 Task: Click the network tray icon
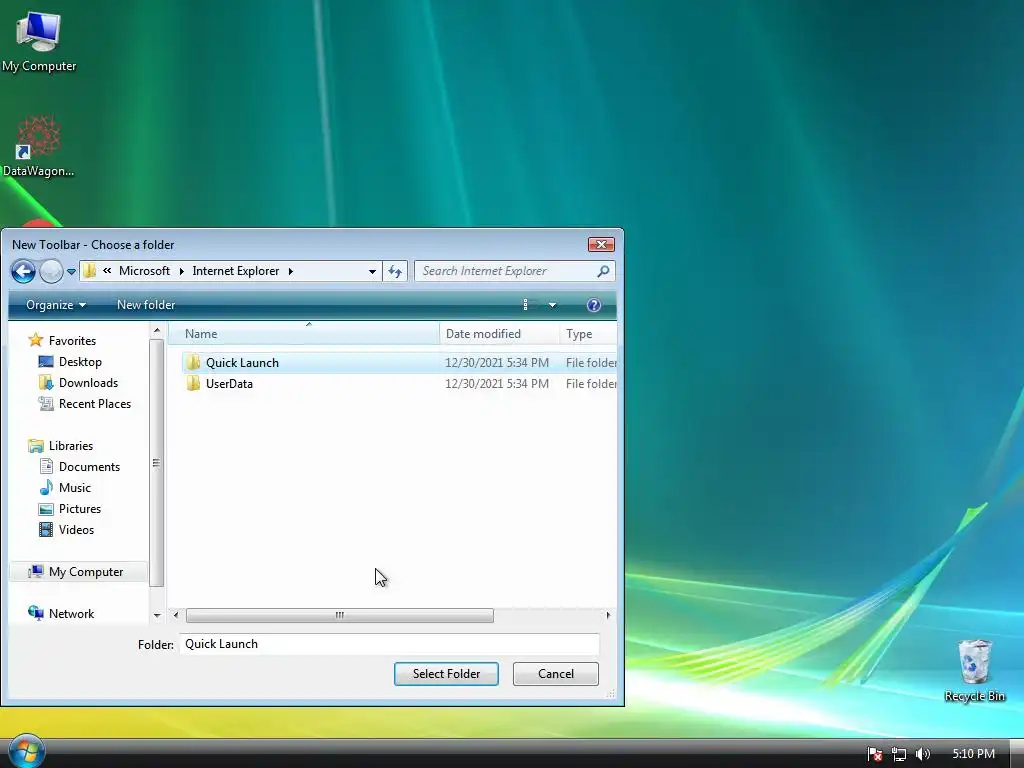click(x=899, y=754)
